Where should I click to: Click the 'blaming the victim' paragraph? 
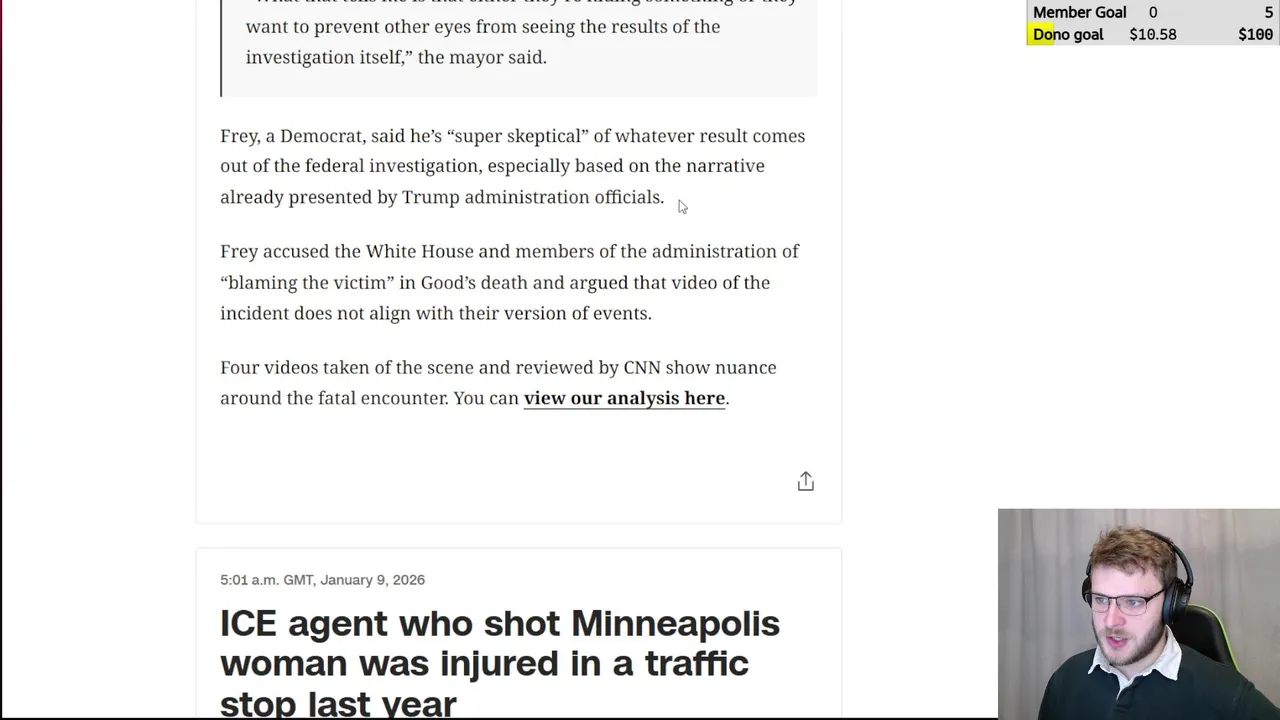point(509,282)
